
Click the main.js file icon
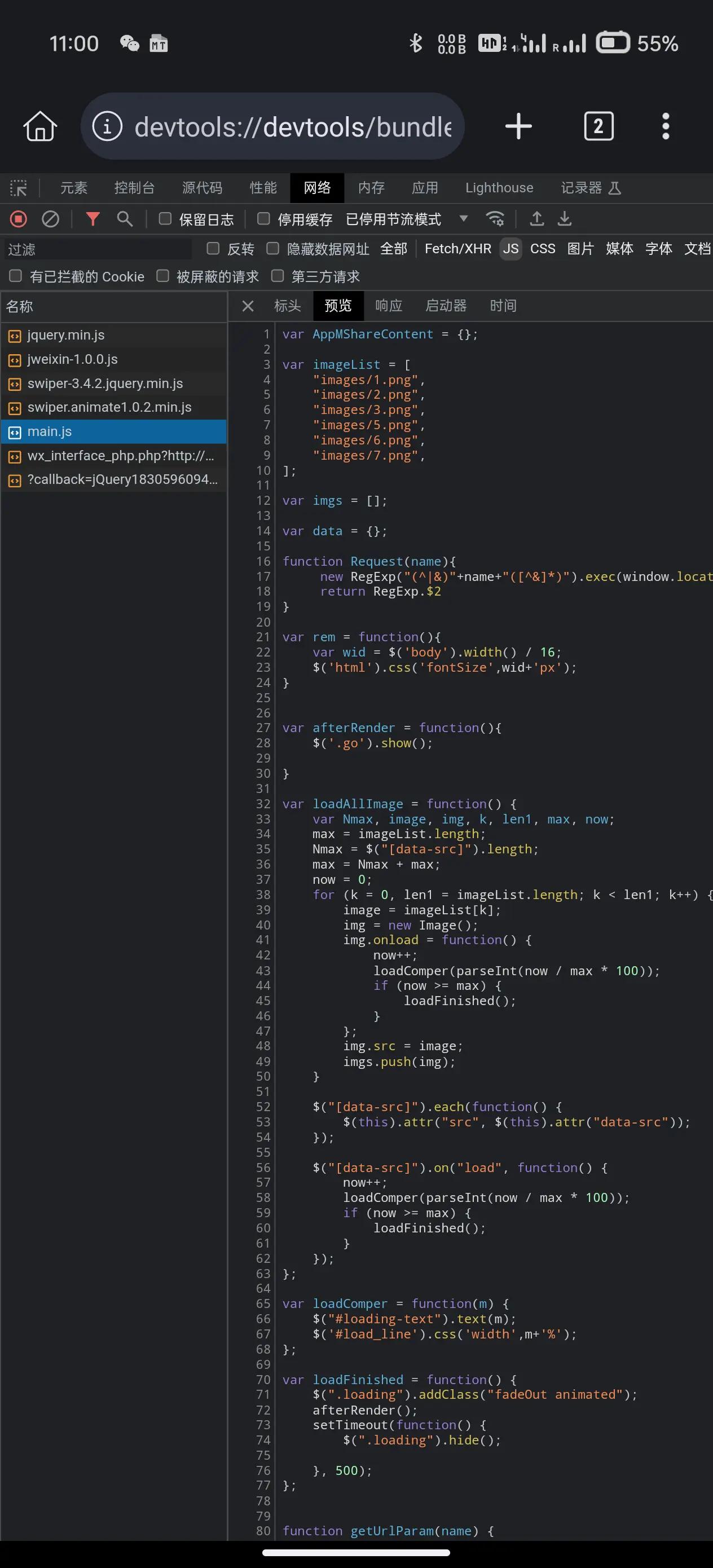pos(15,432)
